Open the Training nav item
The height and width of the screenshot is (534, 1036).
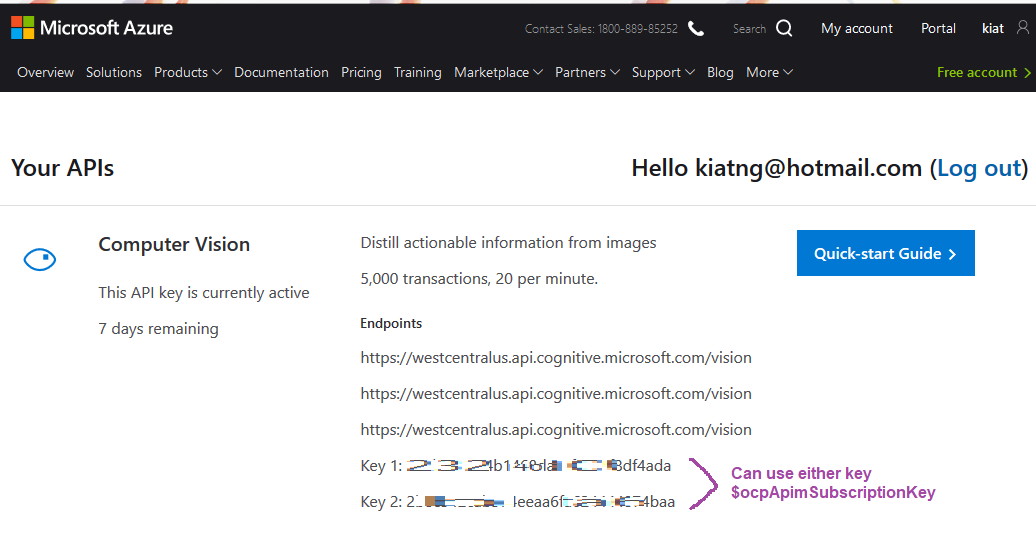(x=417, y=72)
